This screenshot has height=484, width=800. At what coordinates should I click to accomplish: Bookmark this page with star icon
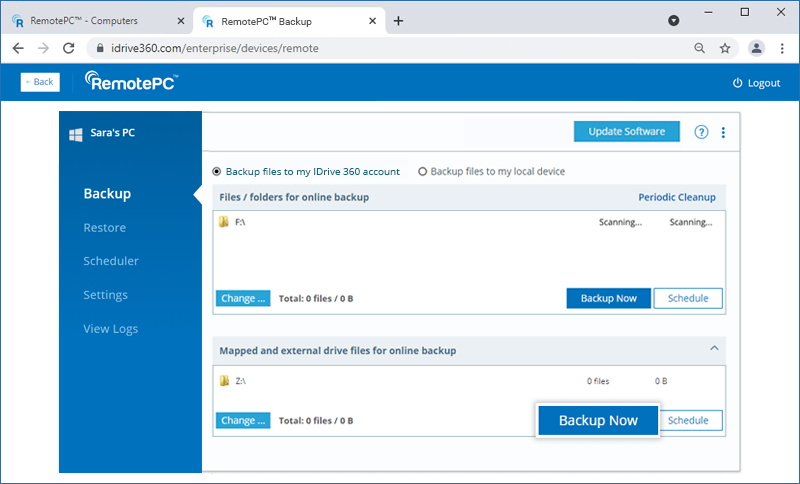pos(725,47)
